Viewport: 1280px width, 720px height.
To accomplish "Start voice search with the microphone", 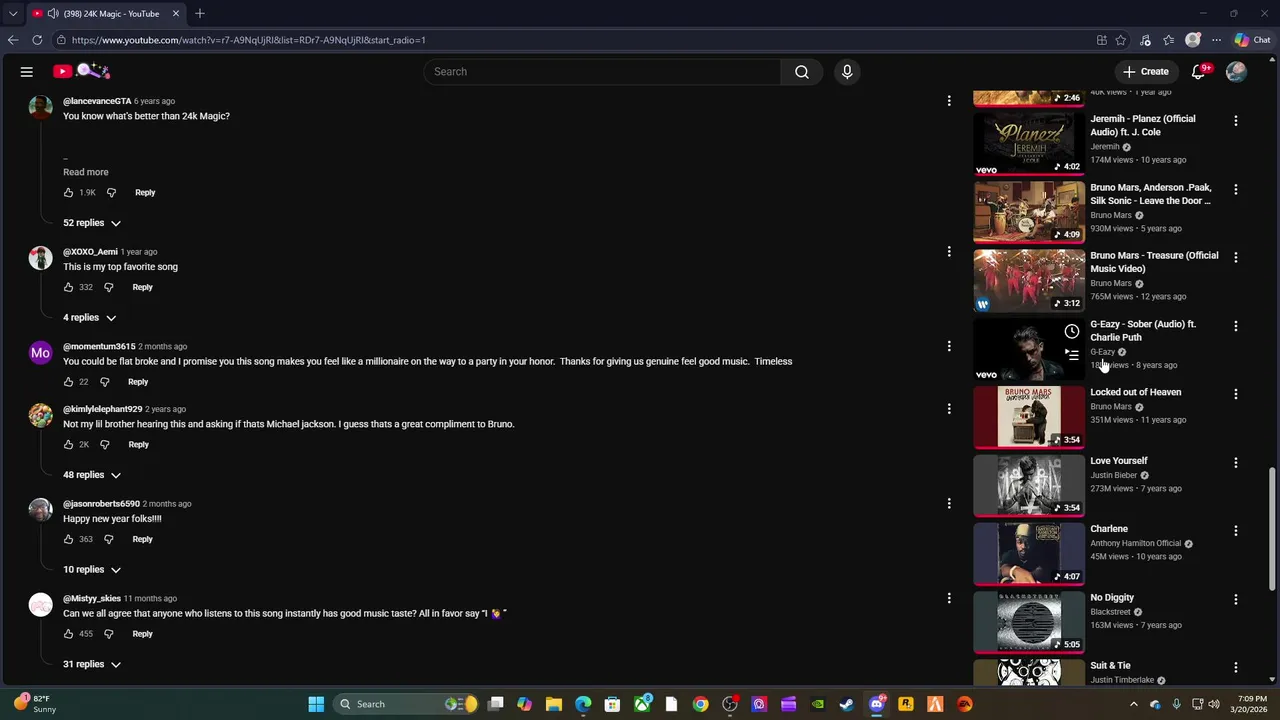I will 847,72.
